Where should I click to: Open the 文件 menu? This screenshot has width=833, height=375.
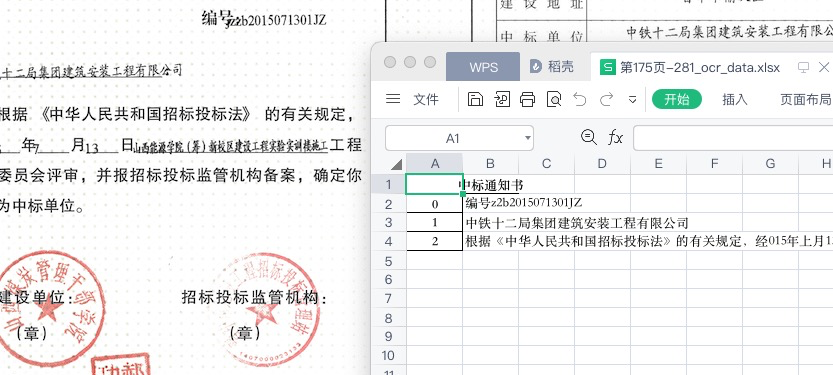click(x=426, y=99)
